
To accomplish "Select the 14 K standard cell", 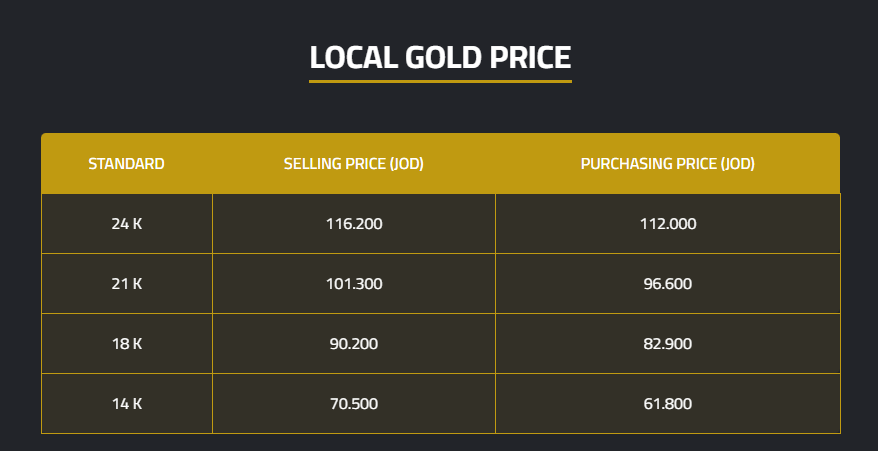I will pos(126,404).
